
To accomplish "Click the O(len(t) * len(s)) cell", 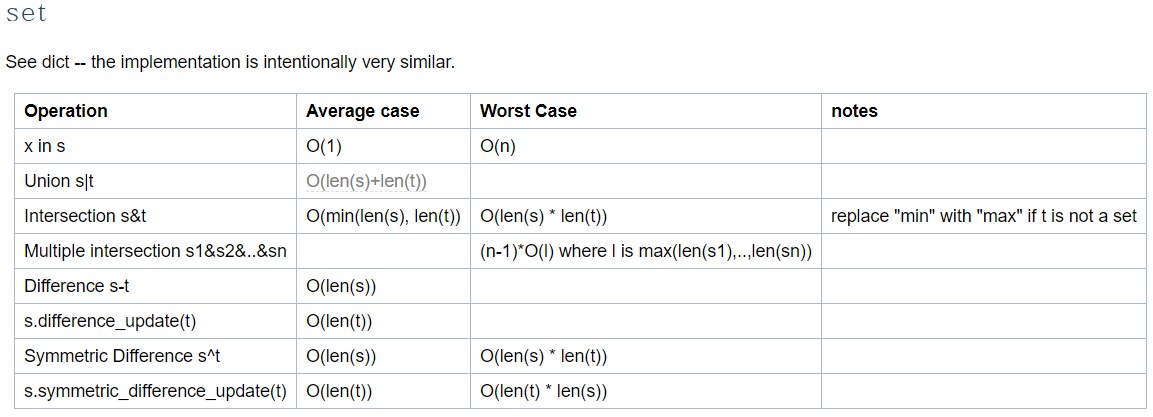I will [544, 391].
